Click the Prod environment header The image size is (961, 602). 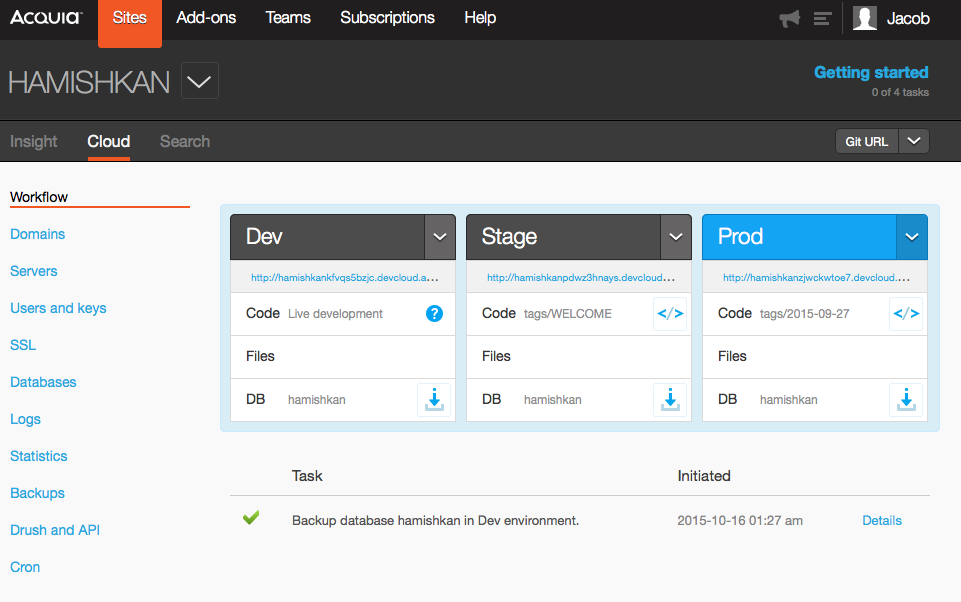(799, 237)
